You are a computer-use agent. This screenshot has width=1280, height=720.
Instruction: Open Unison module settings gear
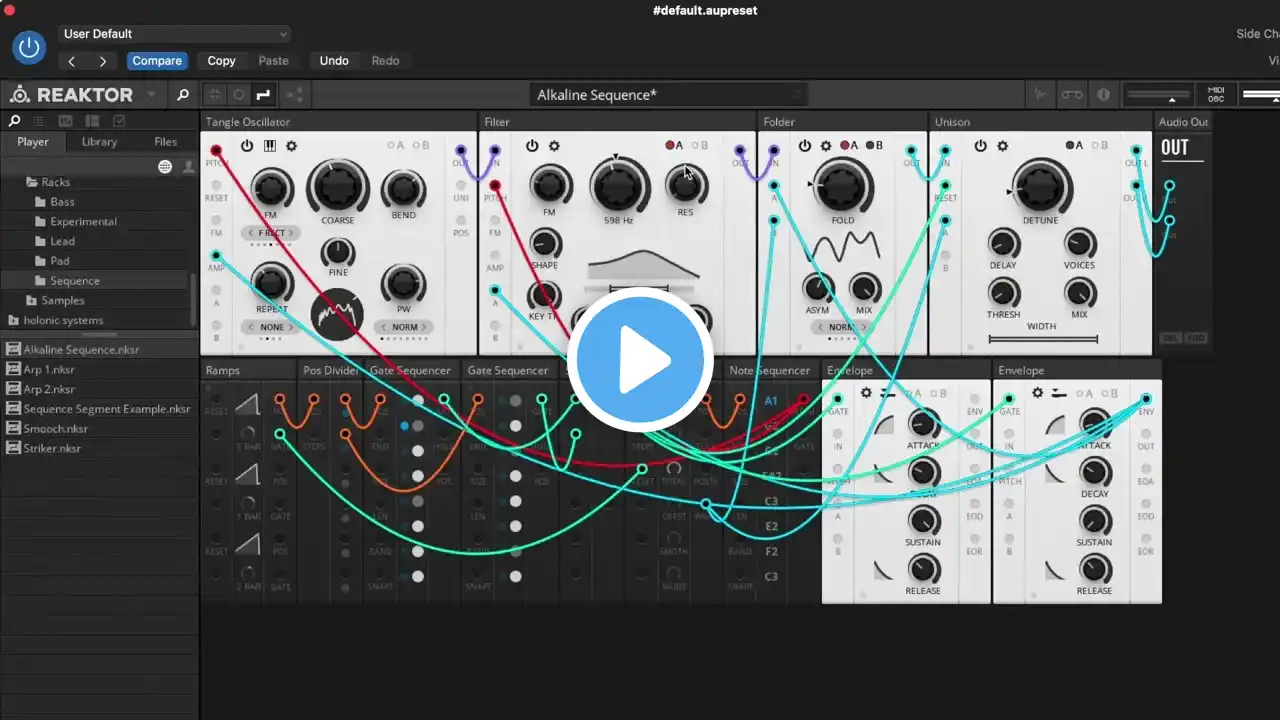(1002, 146)
